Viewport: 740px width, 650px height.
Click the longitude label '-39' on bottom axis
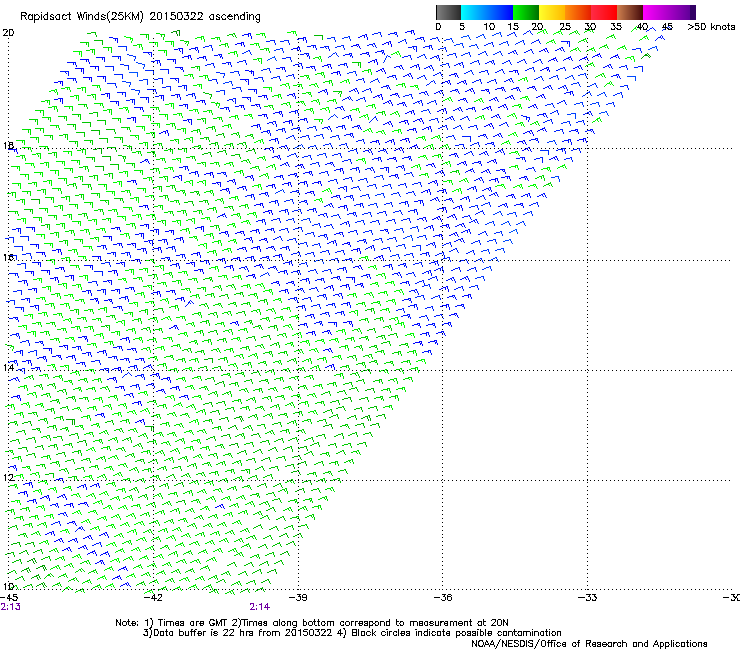click(x=298, y=597)
